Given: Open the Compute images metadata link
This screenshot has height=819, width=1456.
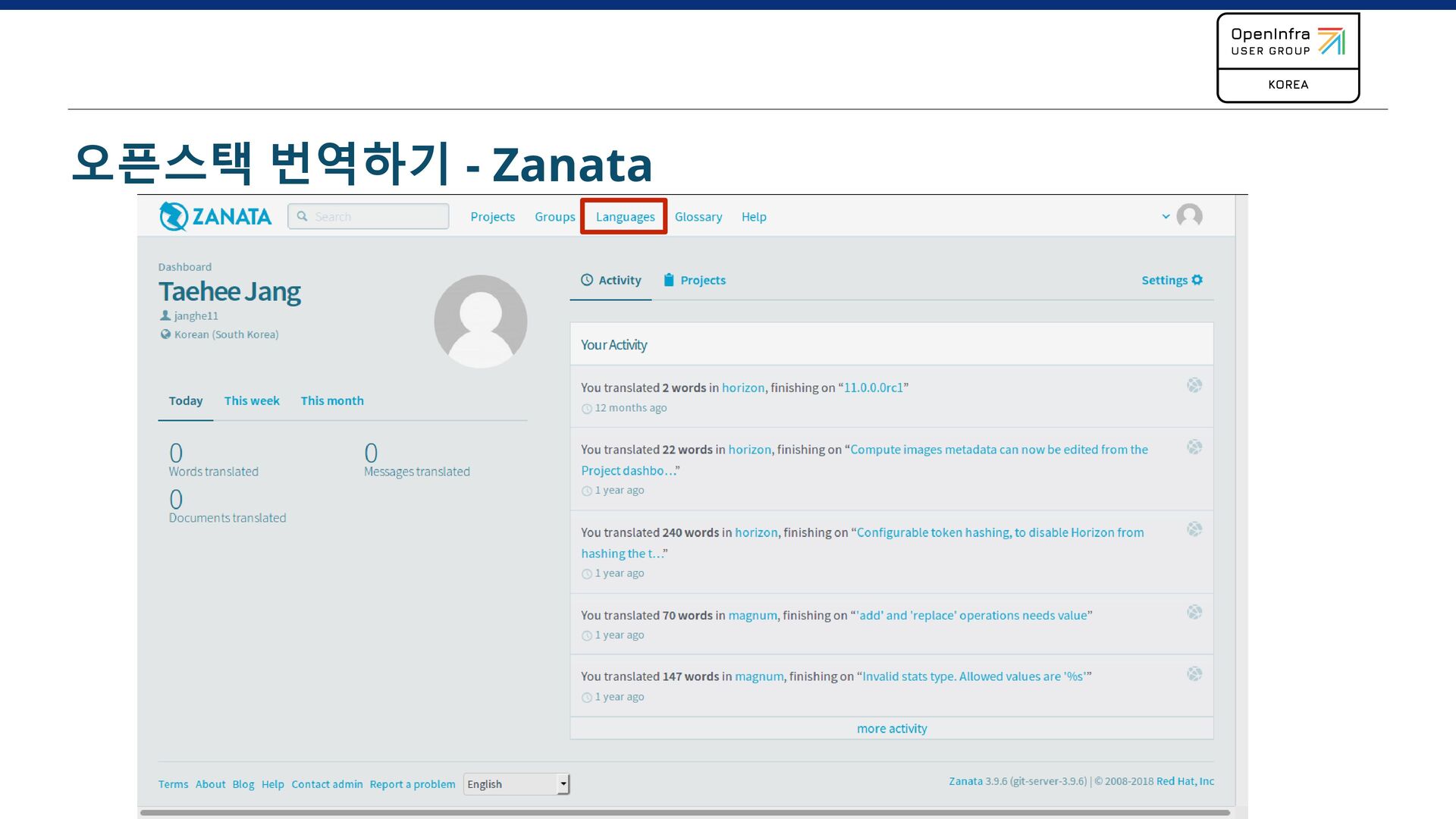Looking at the screenshot, I should click(x=864, y=460).
